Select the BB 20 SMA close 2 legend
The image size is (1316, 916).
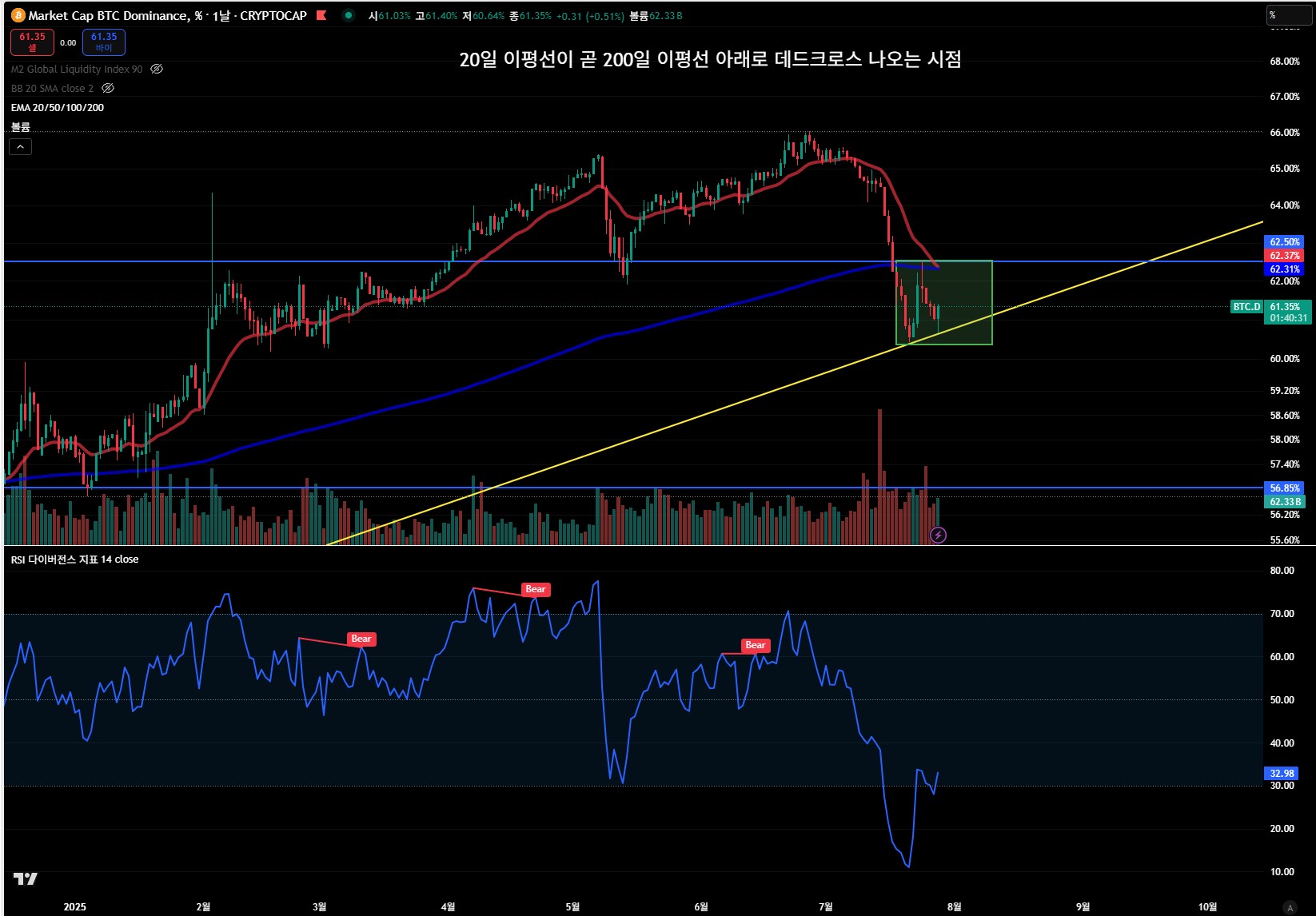click(x=52, y=88)
